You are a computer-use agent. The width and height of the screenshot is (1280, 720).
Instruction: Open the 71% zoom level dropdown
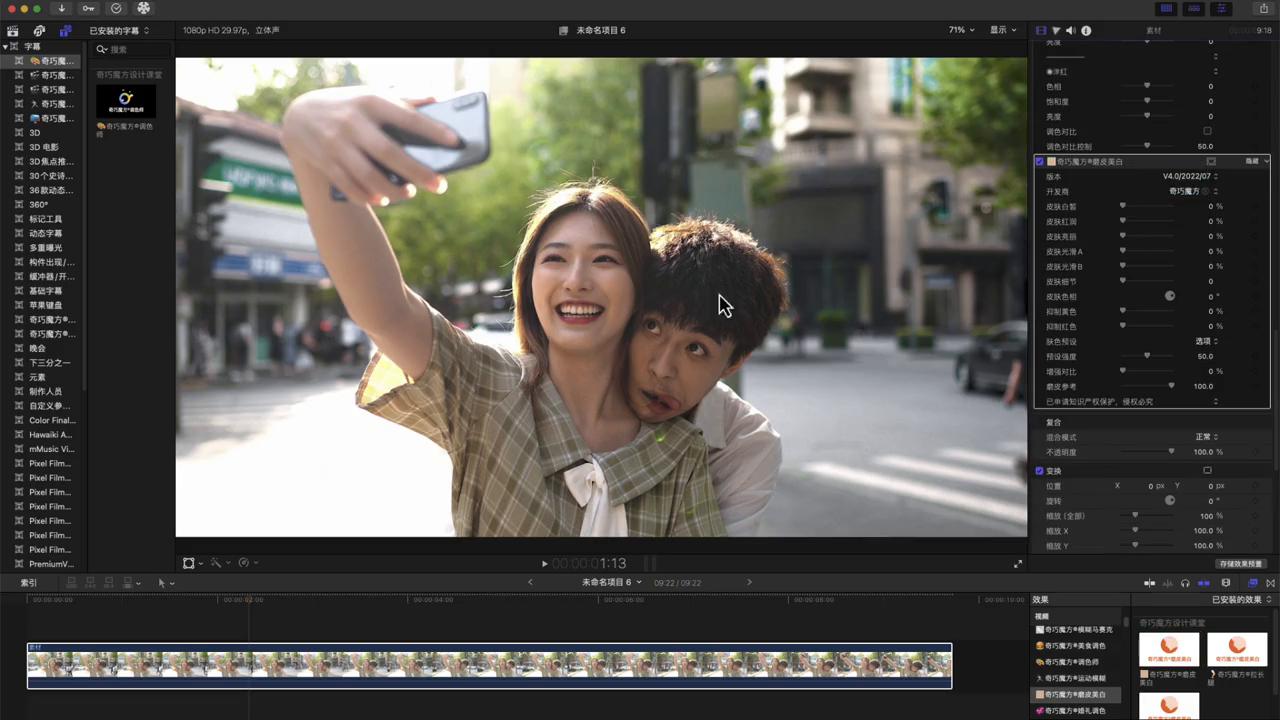[x=960, y=31]
